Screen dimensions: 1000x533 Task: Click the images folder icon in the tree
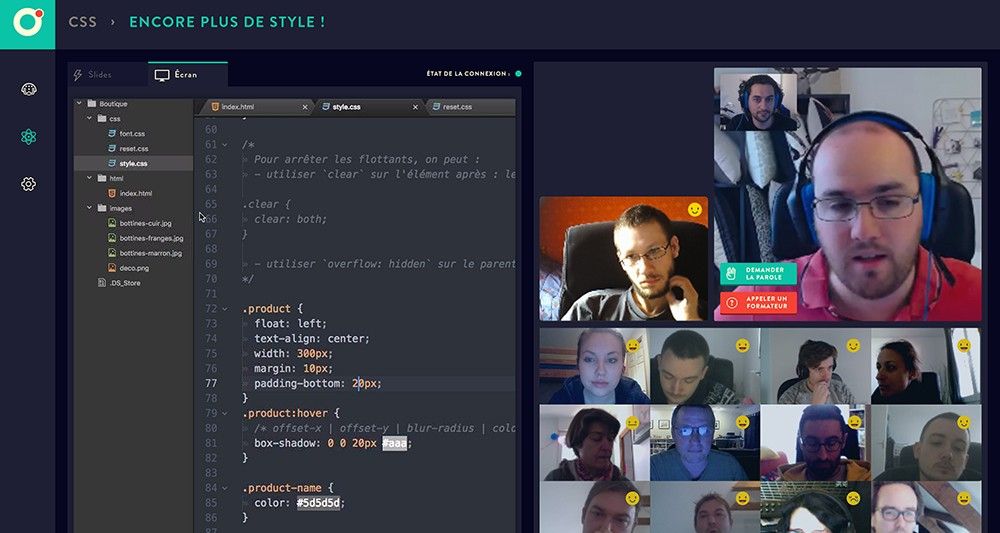click(x=102, y=208)
